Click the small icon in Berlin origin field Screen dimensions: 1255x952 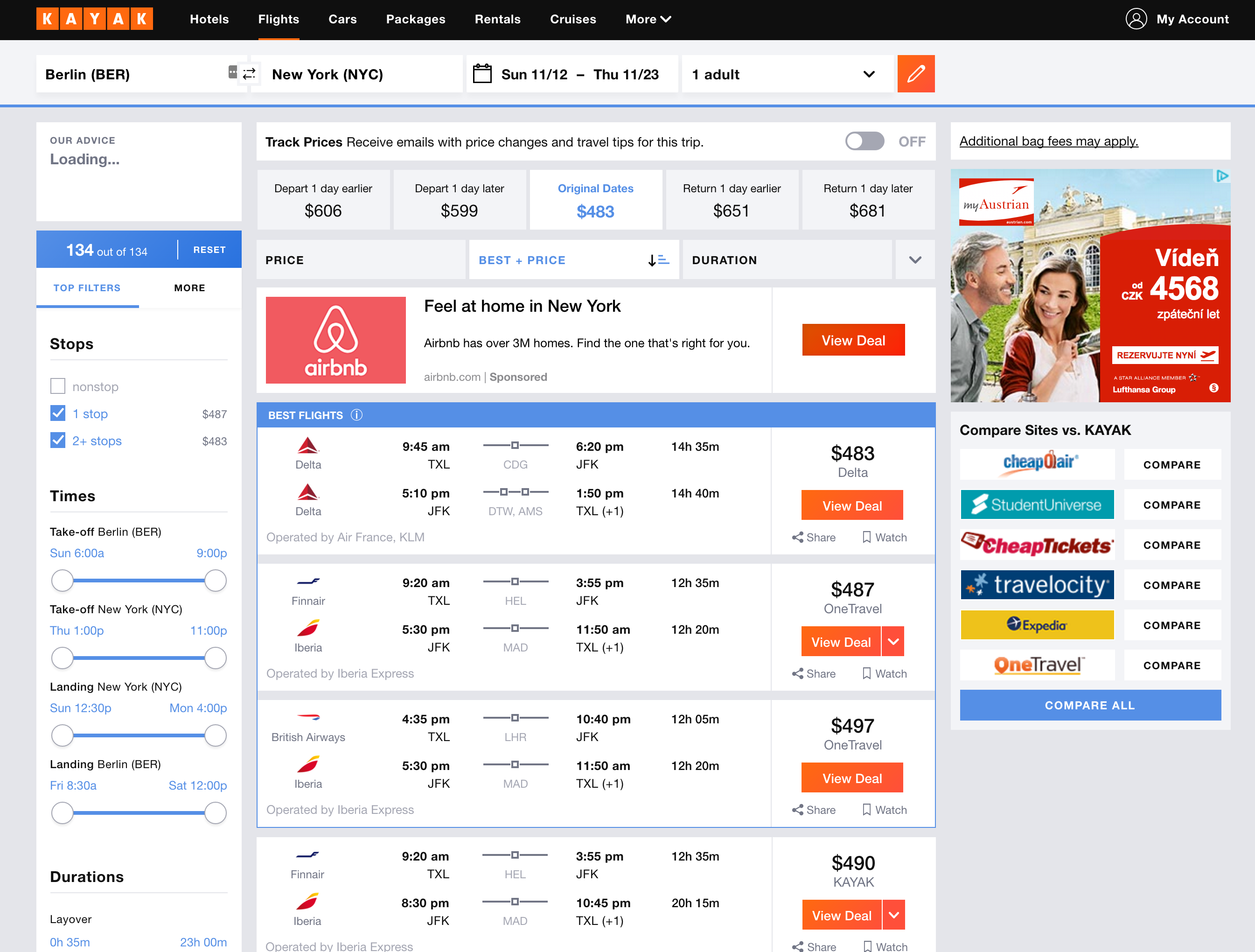233,72
